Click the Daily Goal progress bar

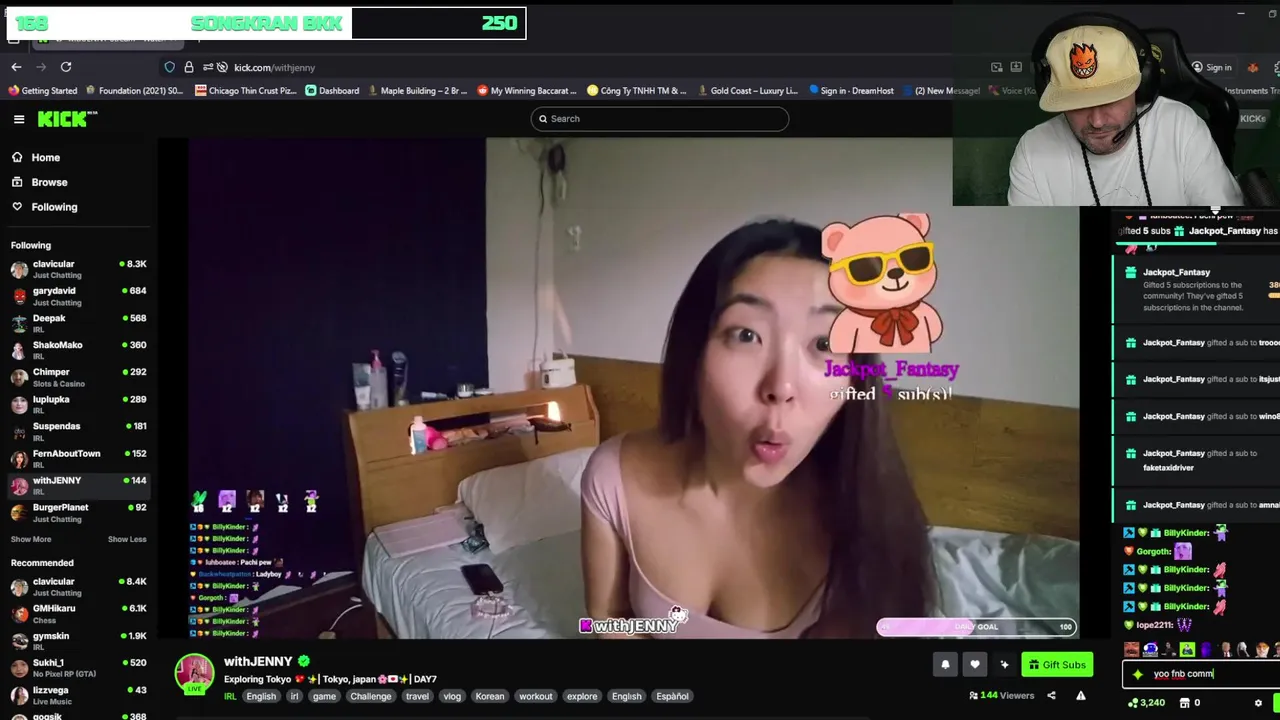(x=976, y=627)
